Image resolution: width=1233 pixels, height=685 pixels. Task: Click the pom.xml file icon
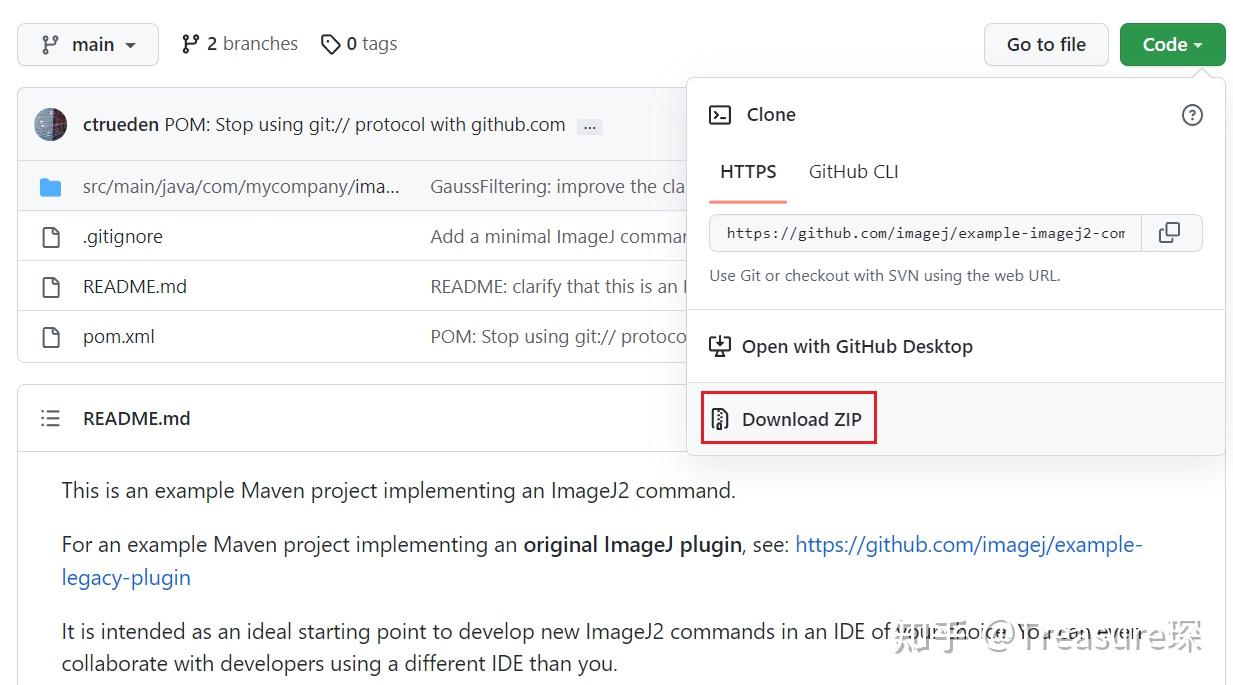click(x=50, y=337)
